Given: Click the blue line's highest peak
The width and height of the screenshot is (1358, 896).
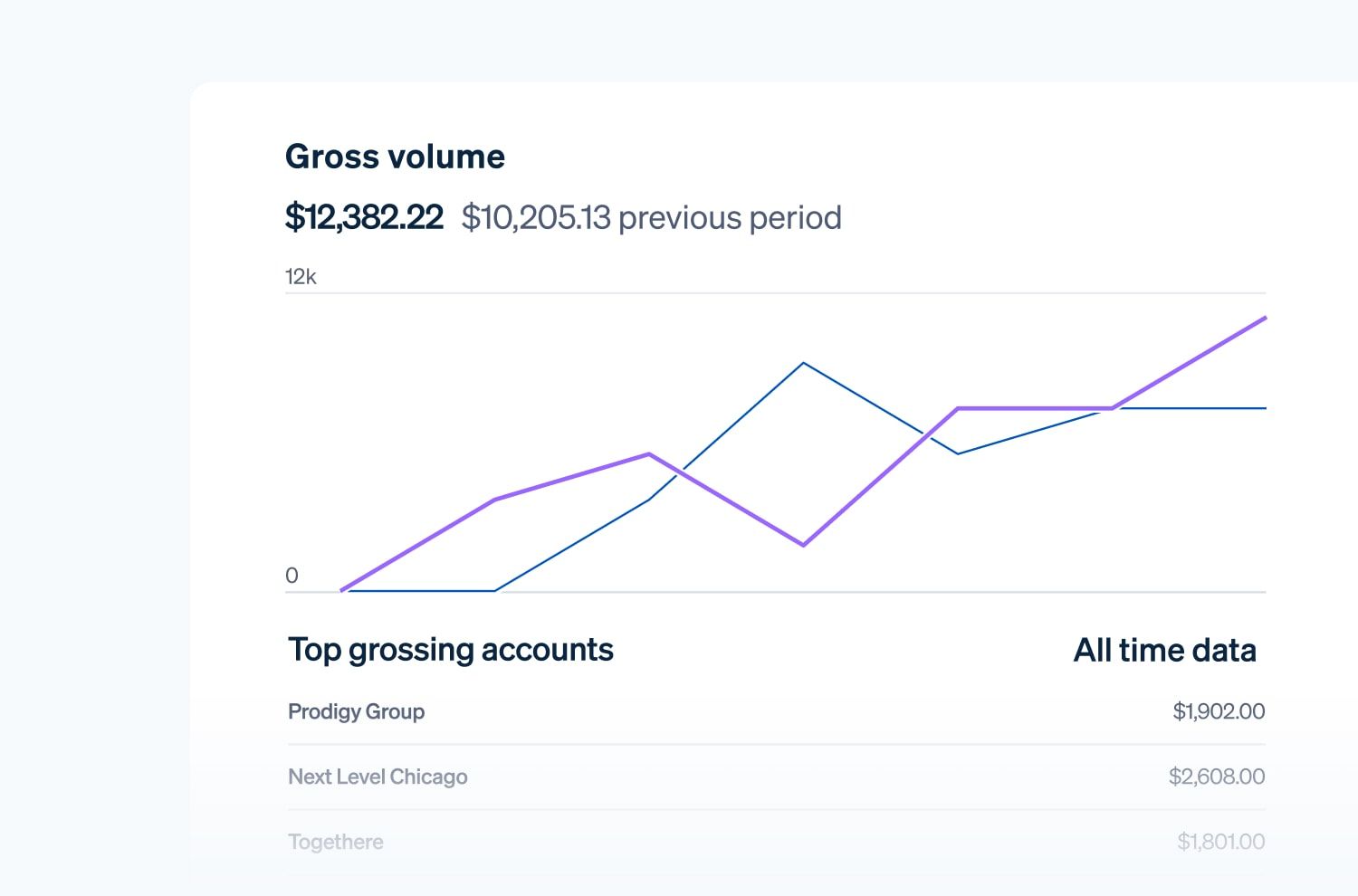Looking at the screenshot, I should click(803, 363).
